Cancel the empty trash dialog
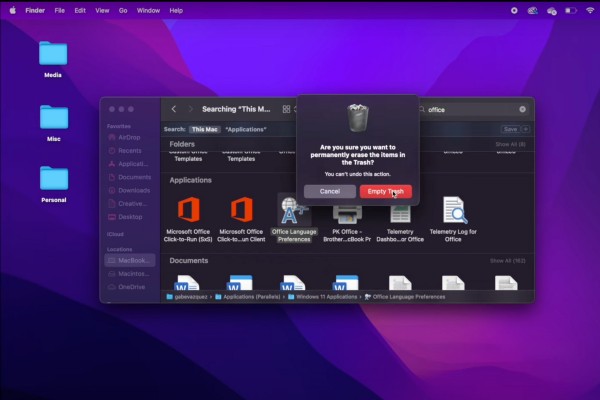 point(329,191)
